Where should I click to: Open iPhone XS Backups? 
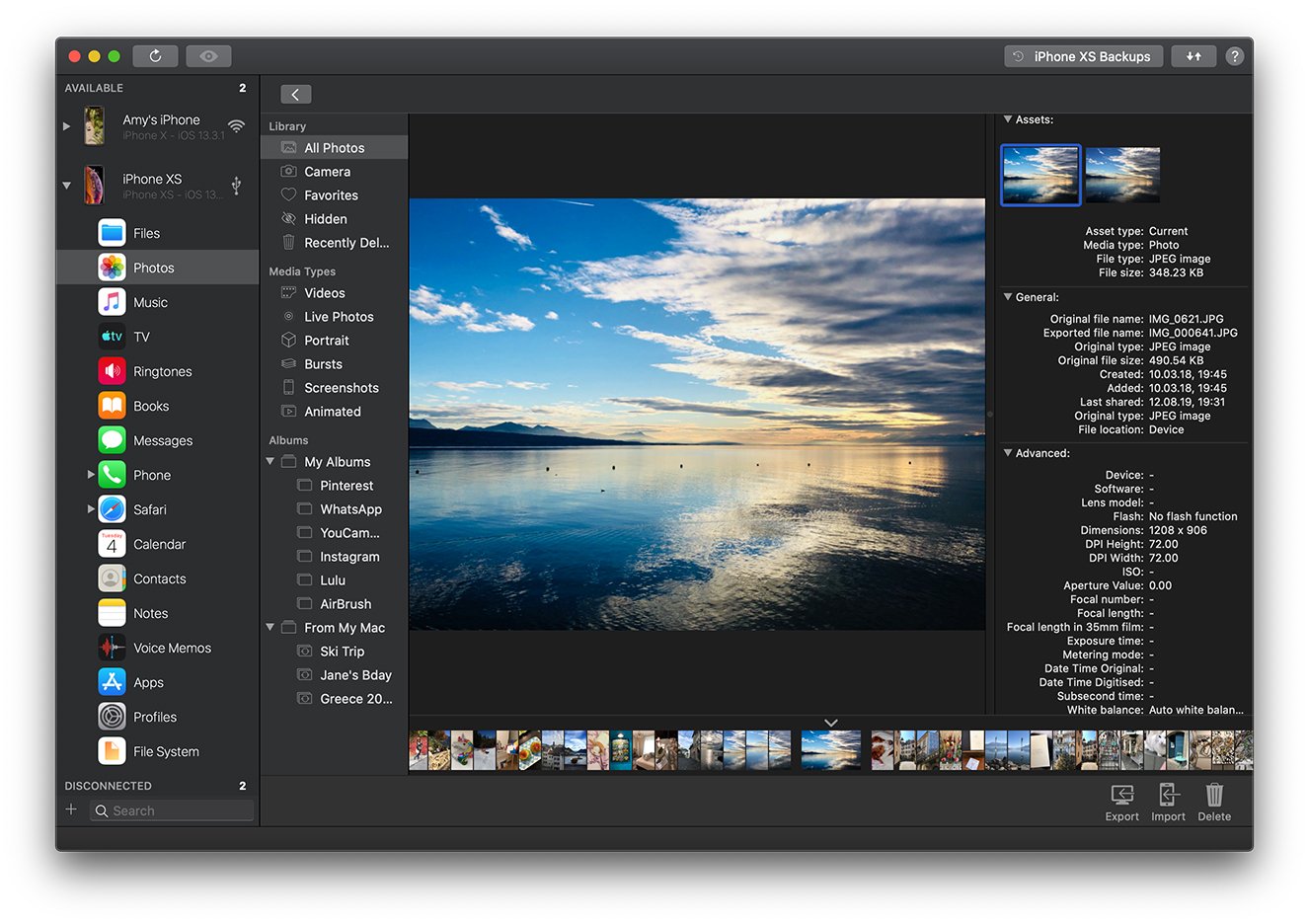(x=1083, y=56)
